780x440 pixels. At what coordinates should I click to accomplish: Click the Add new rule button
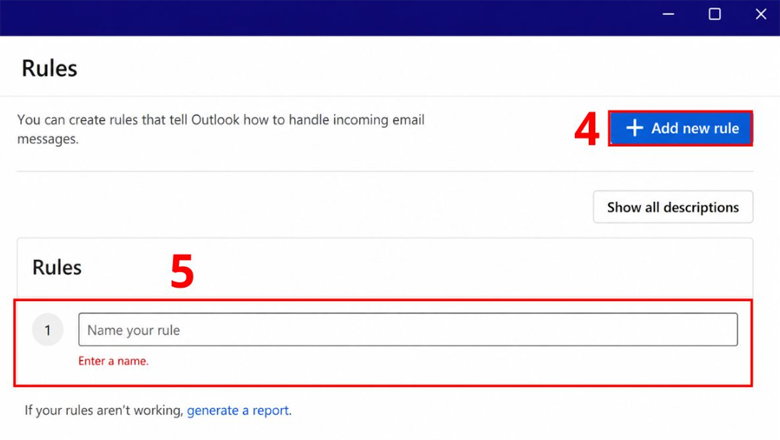681,128
